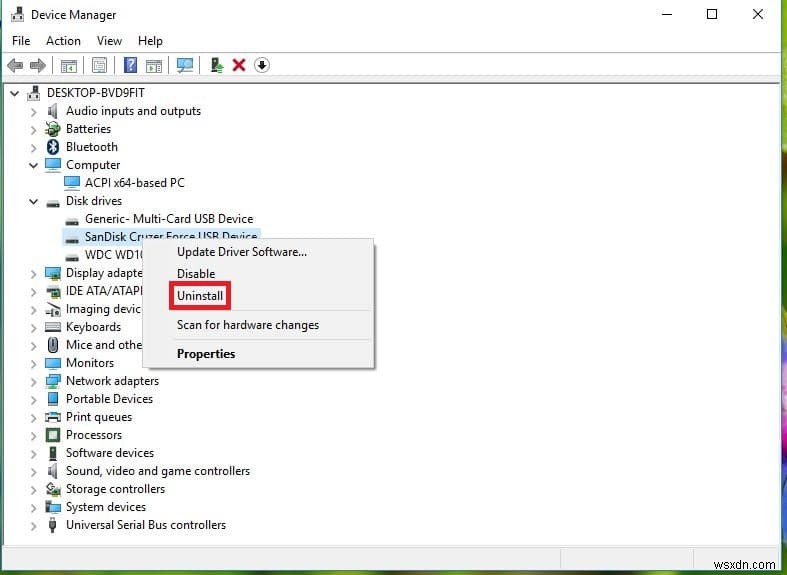Click the Audio inputs and outputs speaker icon
Screen dimensions: 787x575
[53, 111]
